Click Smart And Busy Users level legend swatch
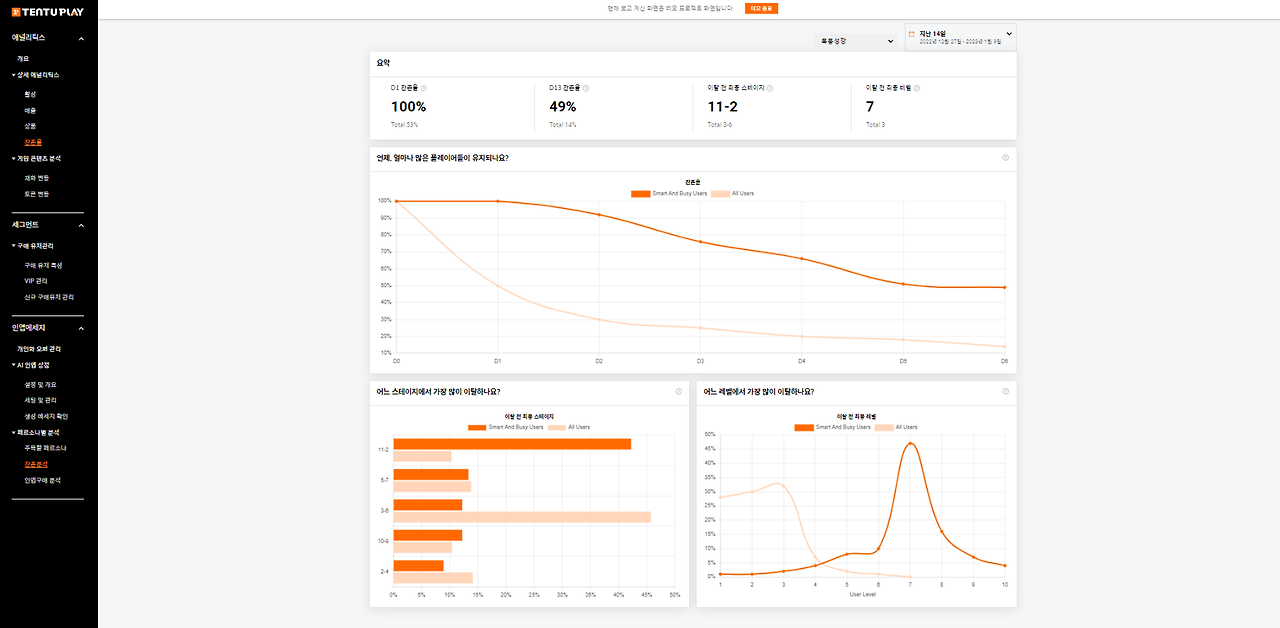1280x628 pixels. 804,427
